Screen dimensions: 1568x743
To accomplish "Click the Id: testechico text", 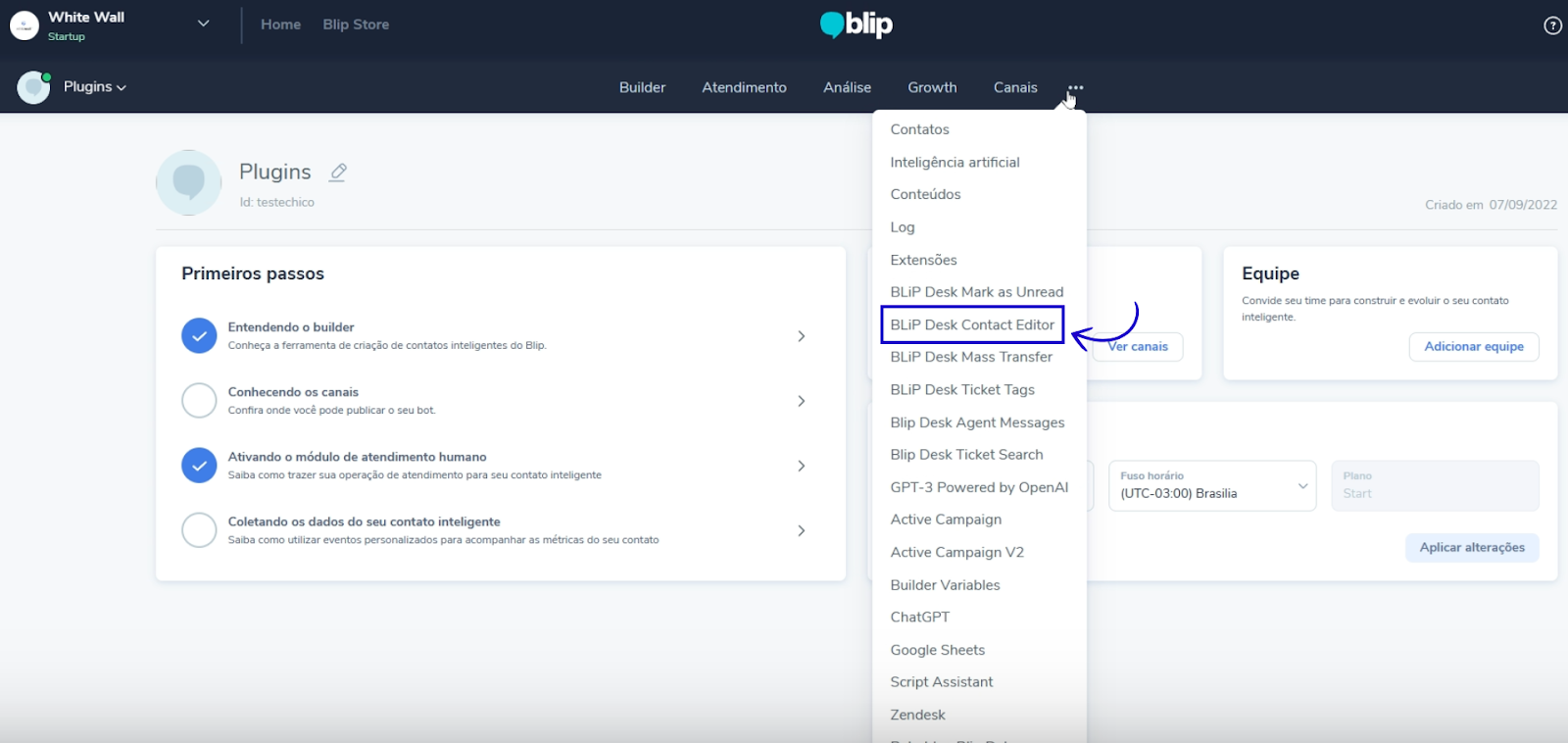I will pos(276,203).
